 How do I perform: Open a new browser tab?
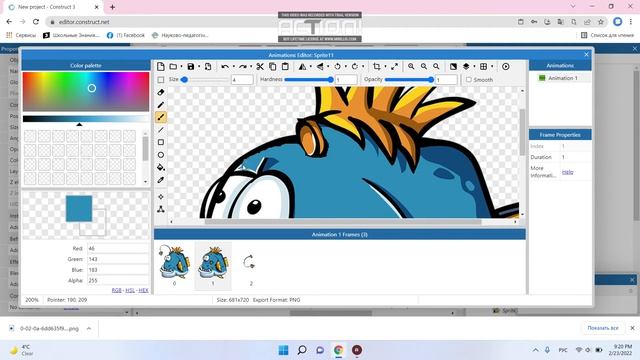[x=112, y=7]
